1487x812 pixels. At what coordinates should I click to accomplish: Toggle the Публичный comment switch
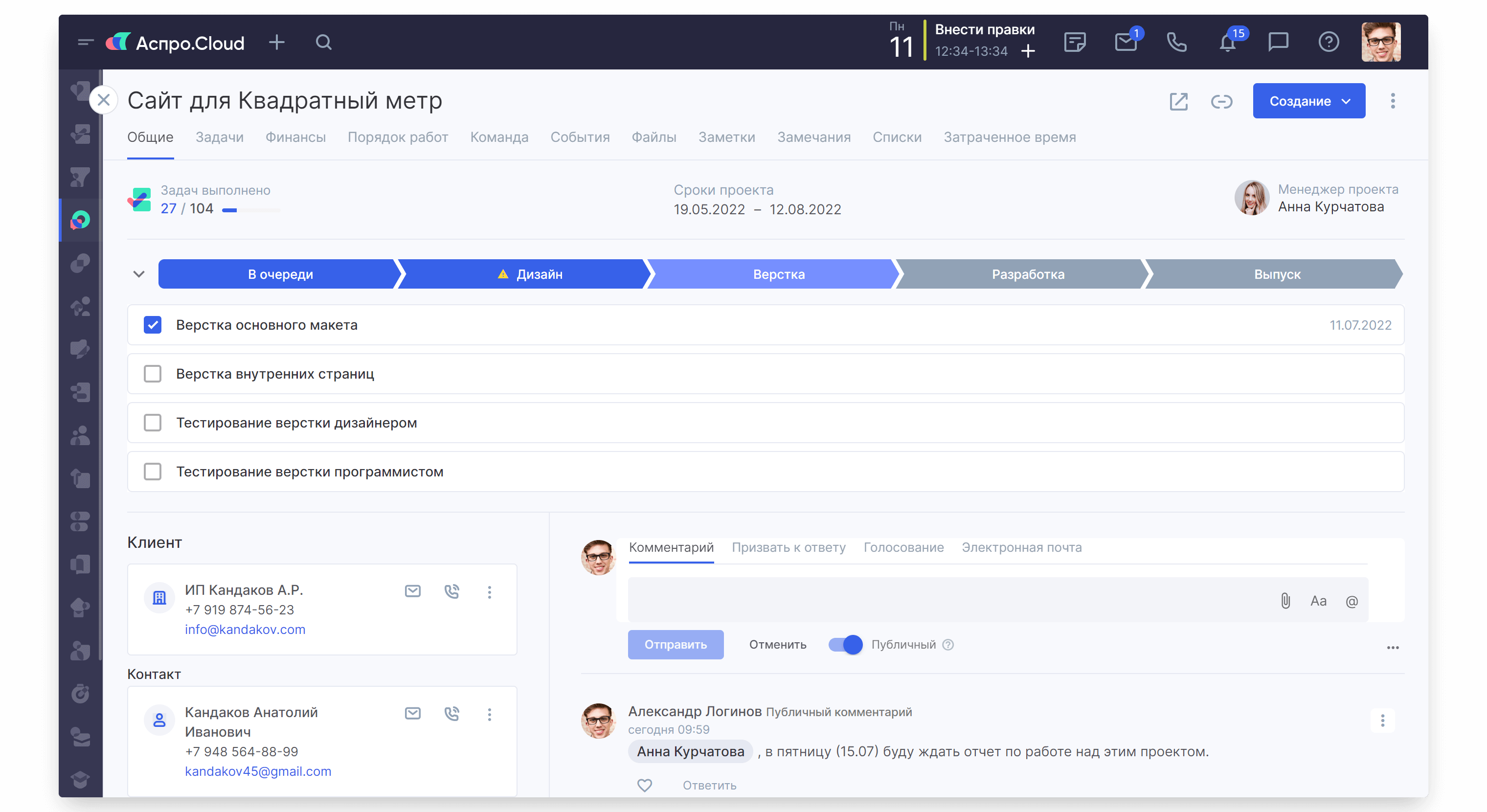[845, 645]
